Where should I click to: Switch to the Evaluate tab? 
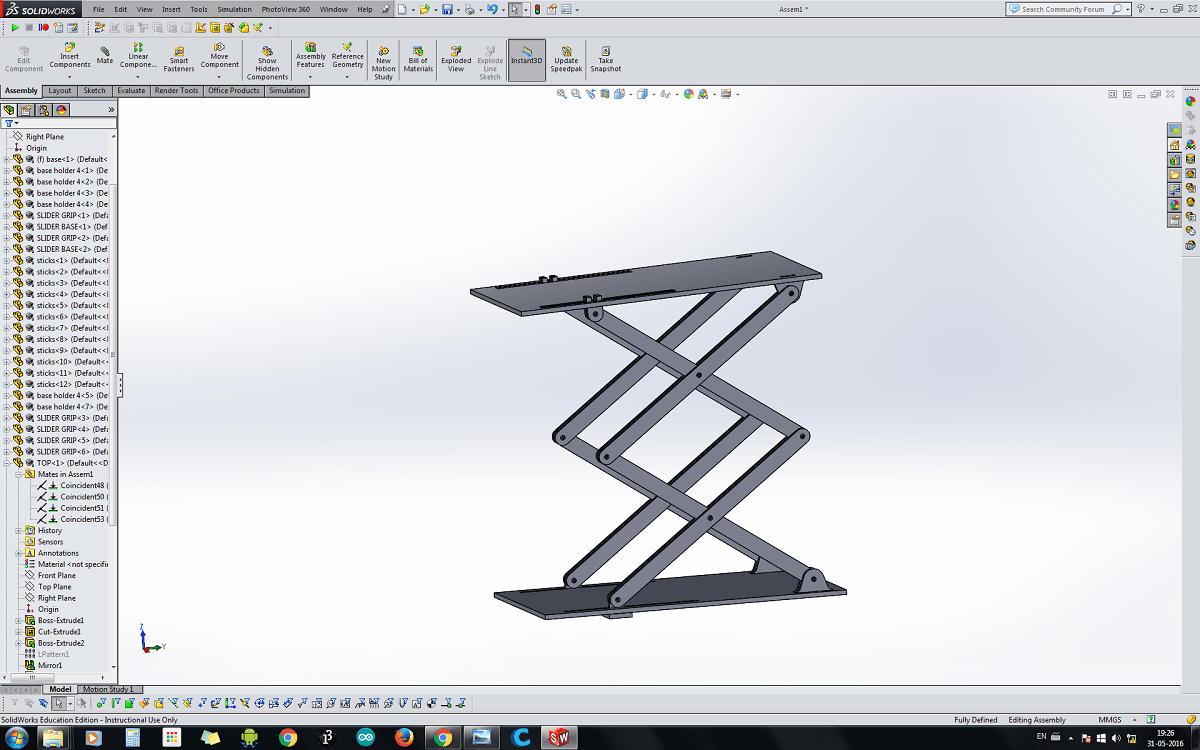(x=131, y=90)
